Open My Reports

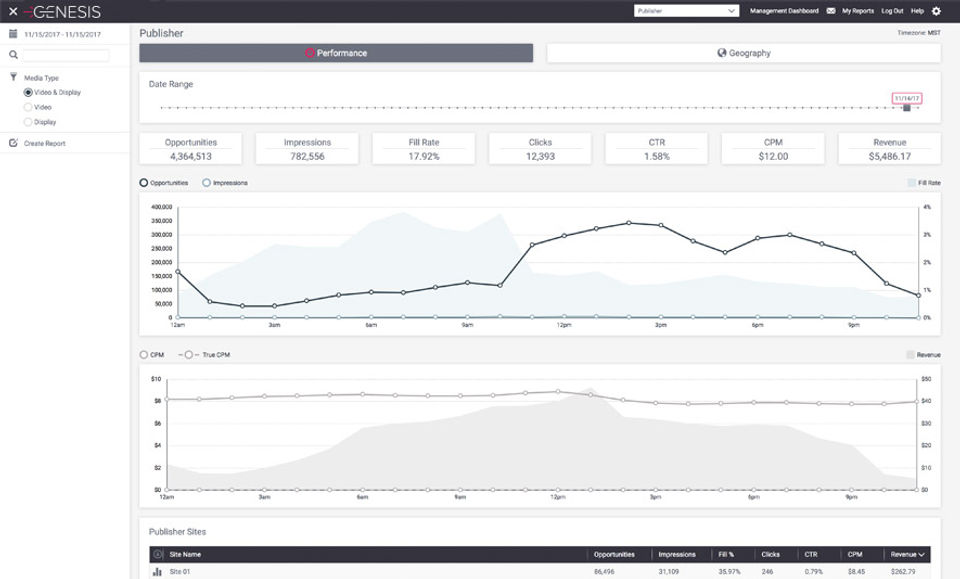(858, 11)
